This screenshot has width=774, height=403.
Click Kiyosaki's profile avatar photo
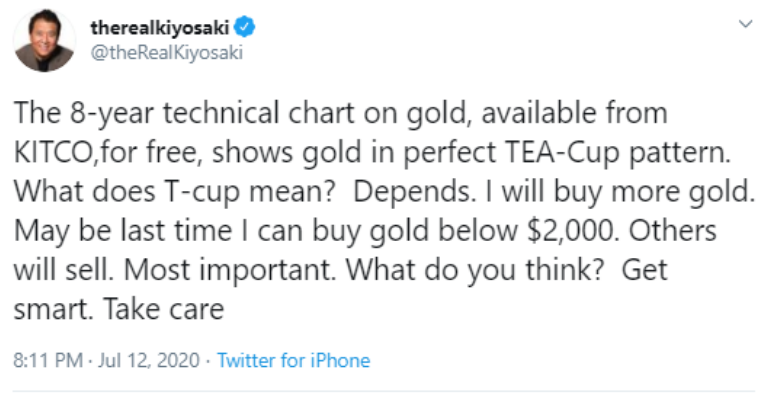[43, 41]
